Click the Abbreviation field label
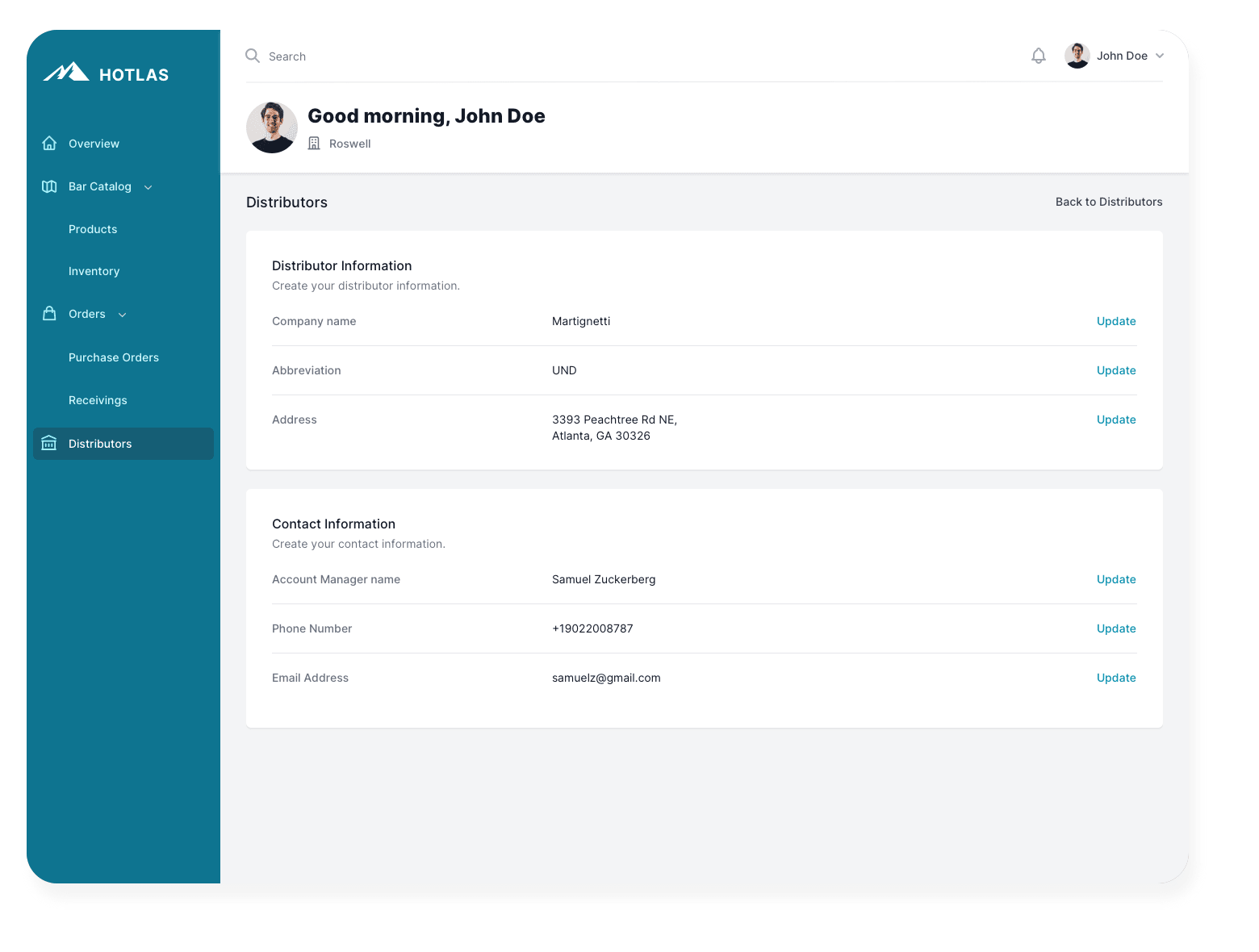Viewport: 1259px width, 952px height. (307, 370)
